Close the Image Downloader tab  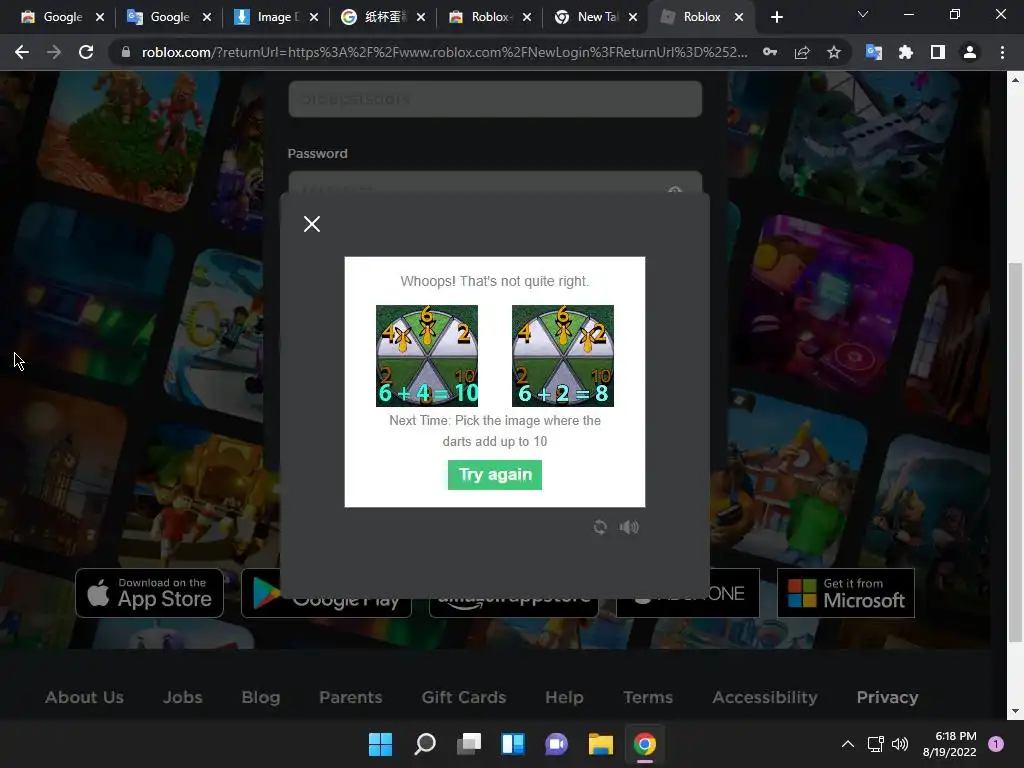coord(314,17)
